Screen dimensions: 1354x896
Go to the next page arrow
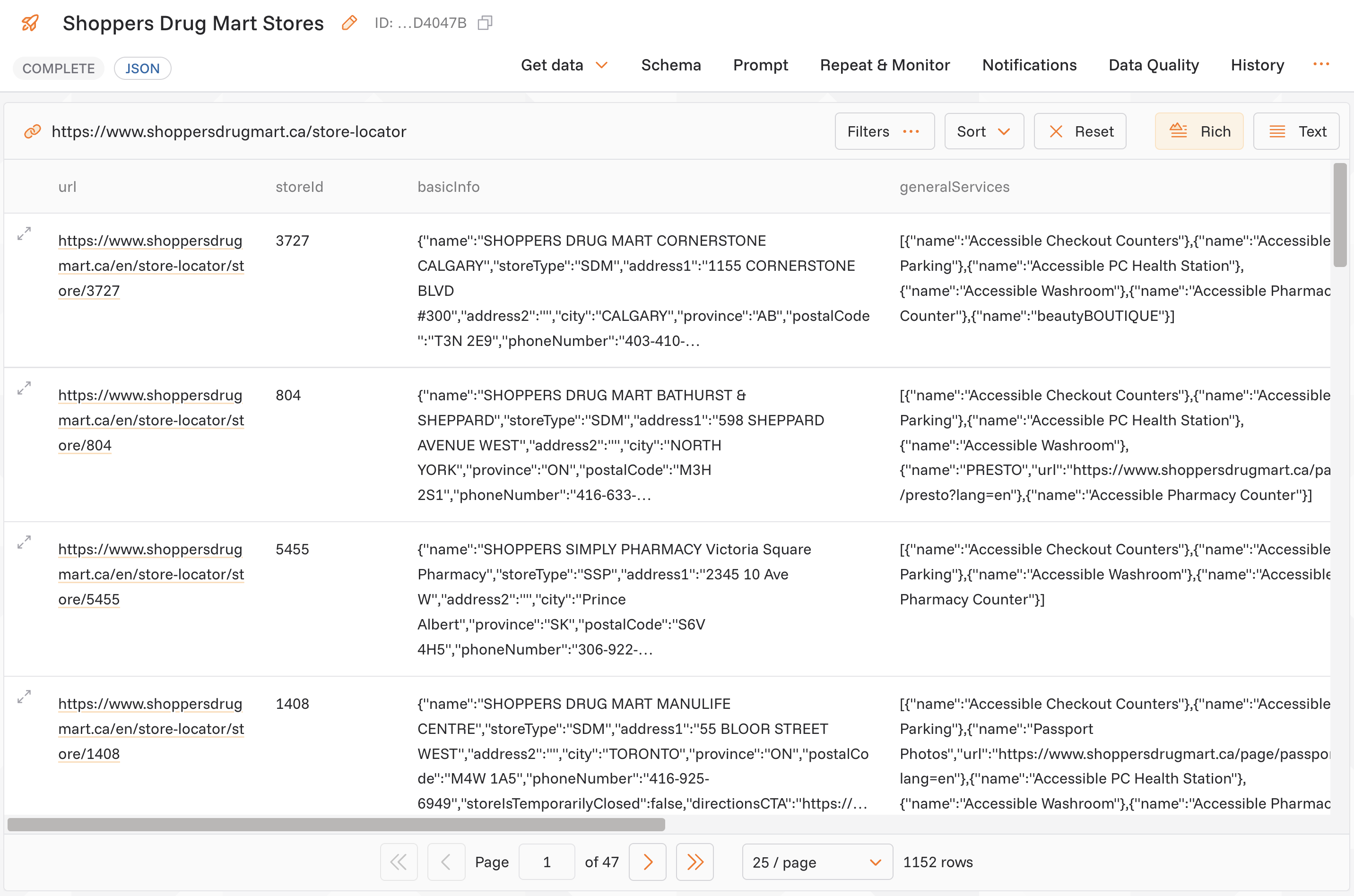click(x=647, y=862)
